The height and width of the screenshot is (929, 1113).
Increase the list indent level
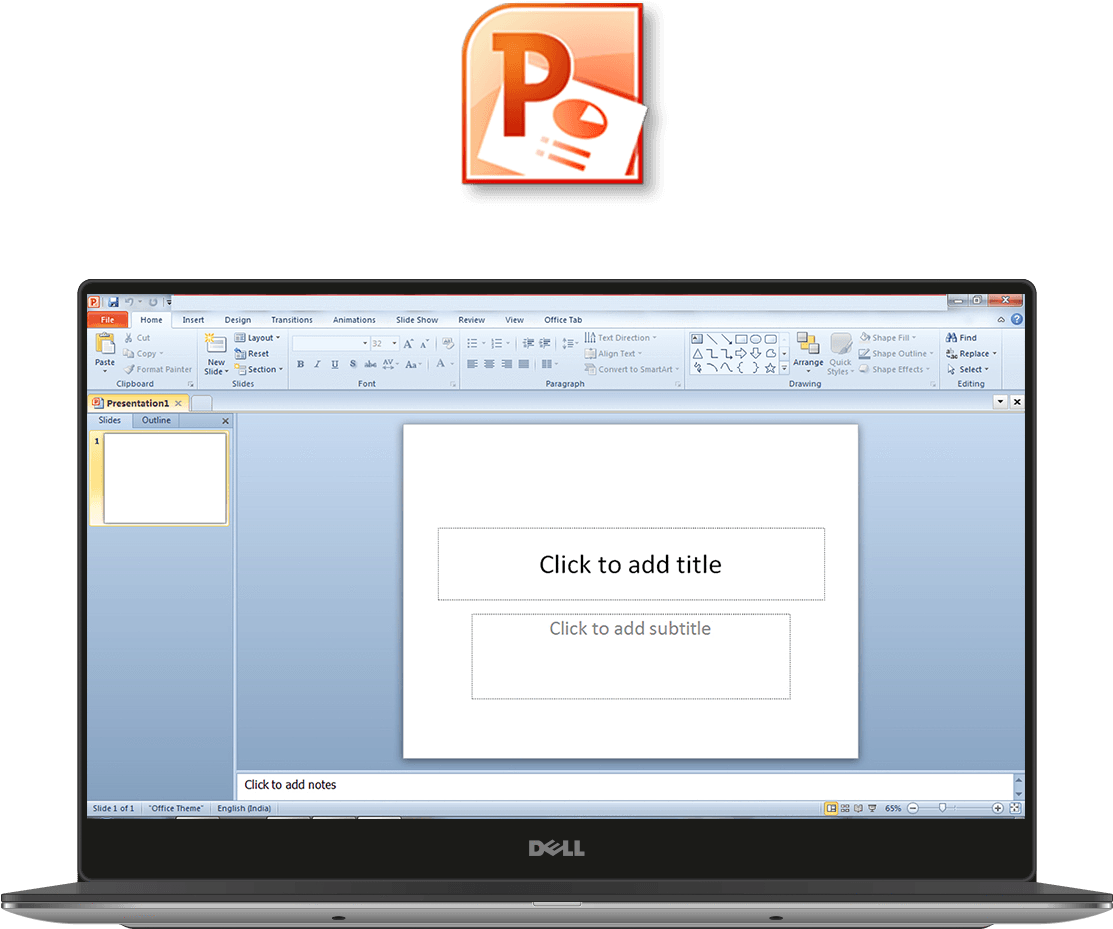pyautogui.click(x=544, y=343)
